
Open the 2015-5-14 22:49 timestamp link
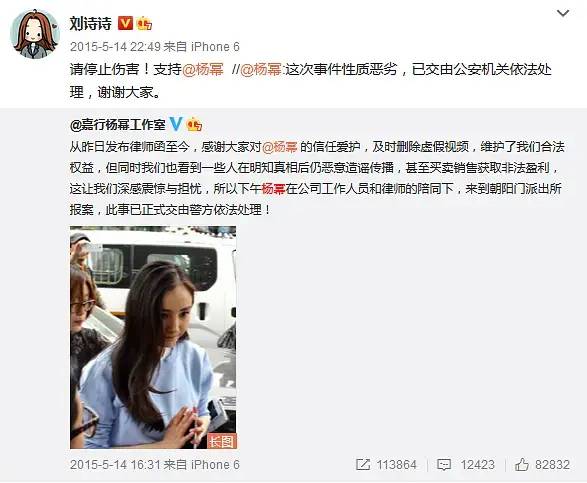115,47
